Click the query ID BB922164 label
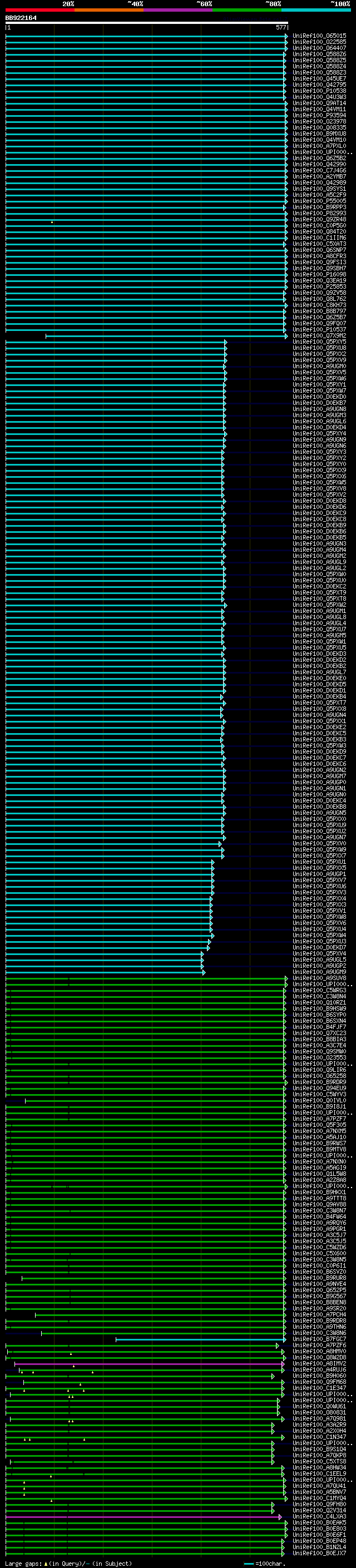 (21, 18)
